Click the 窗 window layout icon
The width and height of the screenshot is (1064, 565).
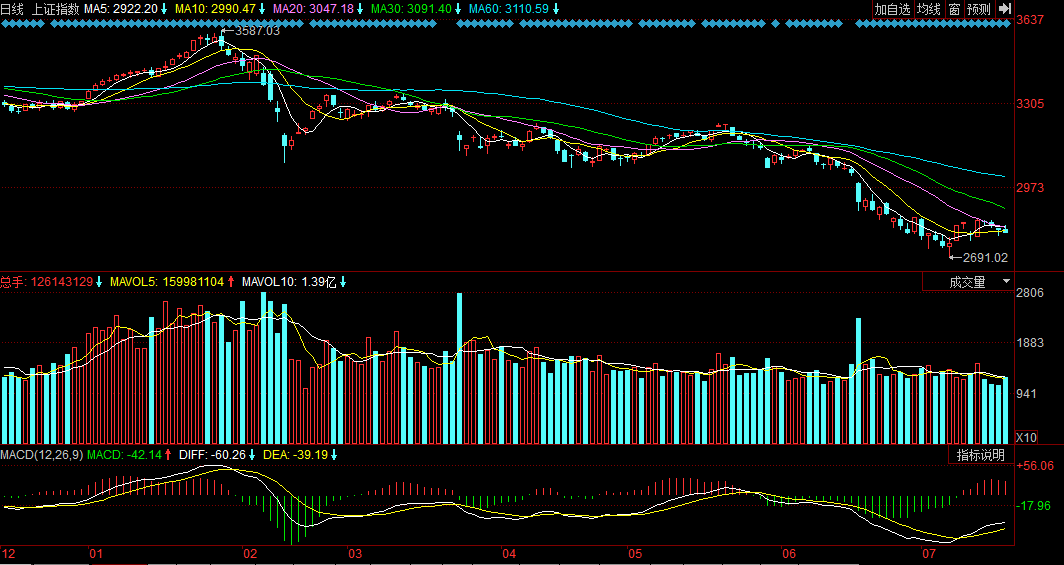pos(954,9)
